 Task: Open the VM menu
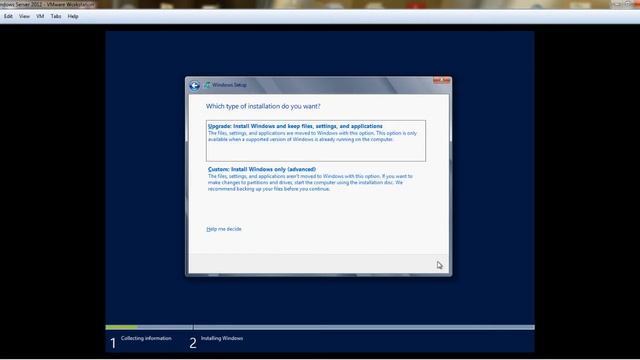[x=40, y=16]
